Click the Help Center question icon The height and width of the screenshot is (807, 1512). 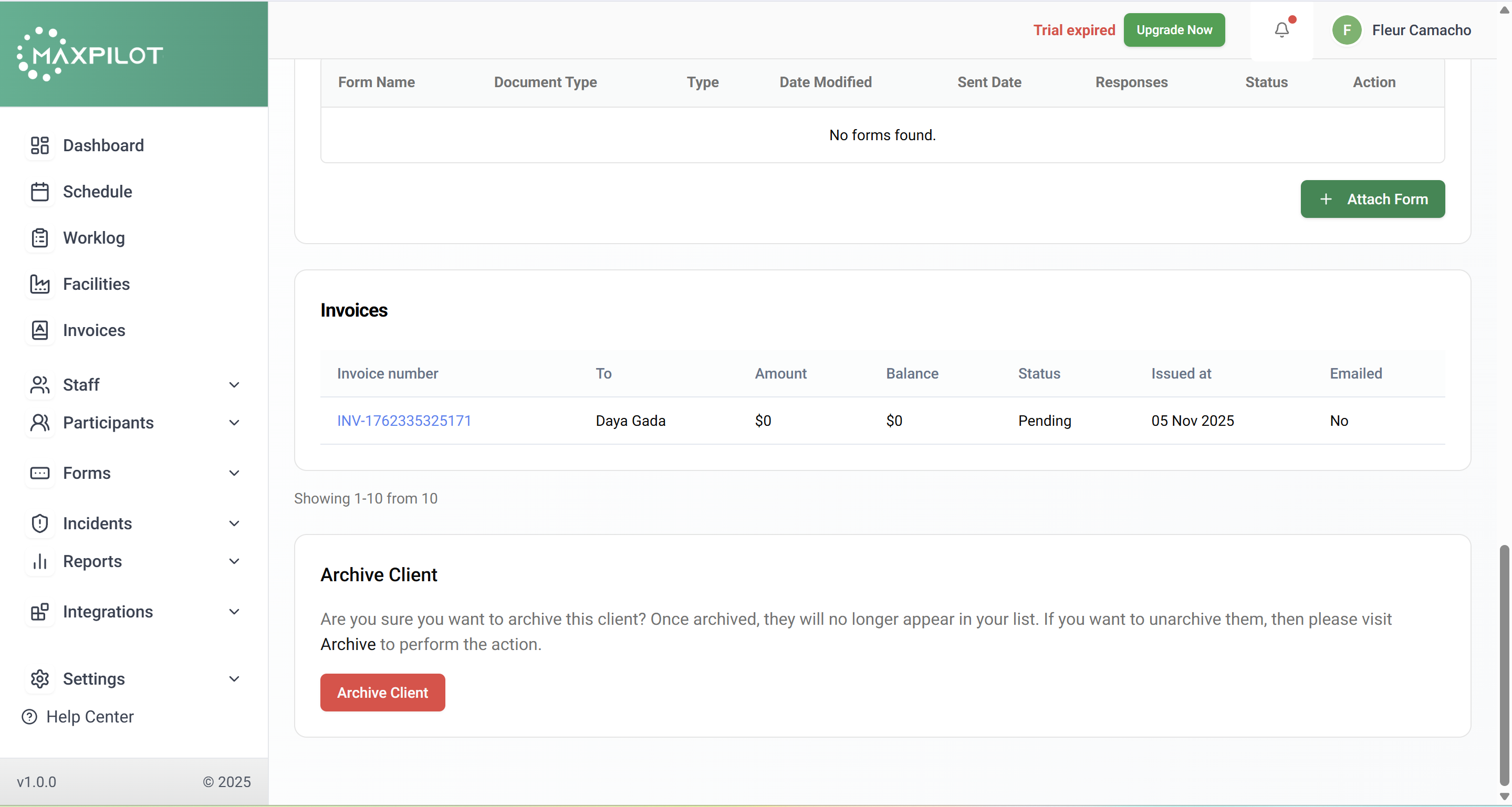point(29,717)
